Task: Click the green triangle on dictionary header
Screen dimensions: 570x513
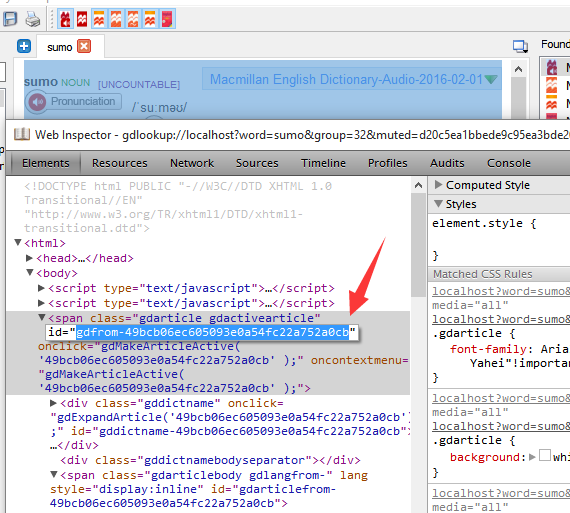Action: point(491,79)
